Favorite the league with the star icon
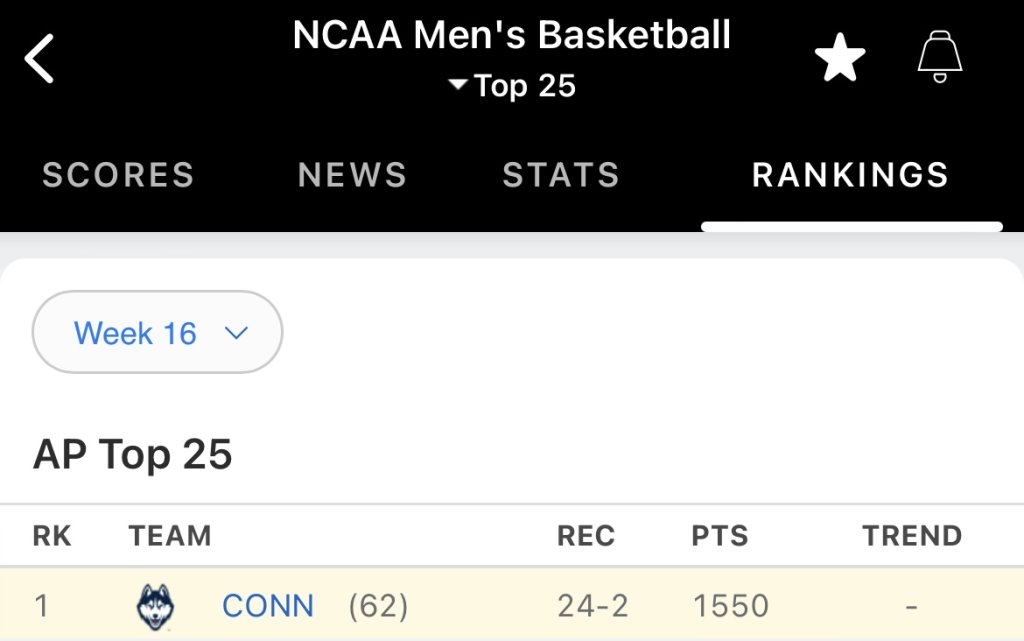 [839, 59]
